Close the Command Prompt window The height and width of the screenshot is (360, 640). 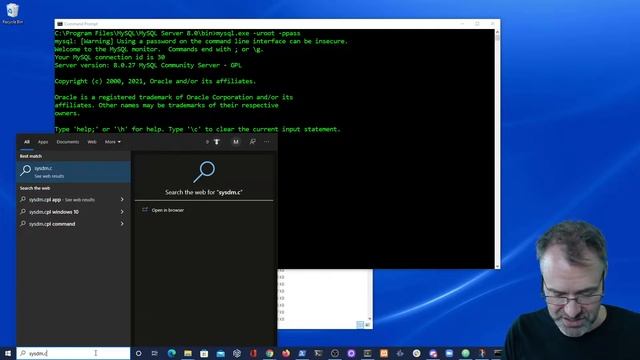[x=492, y=24]
